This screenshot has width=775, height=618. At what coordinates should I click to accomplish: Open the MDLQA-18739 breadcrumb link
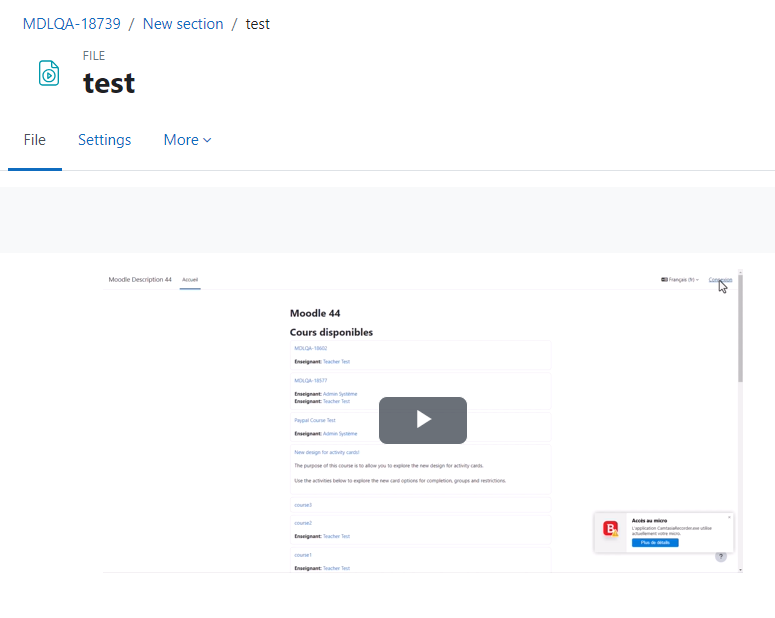click(72, 24)
